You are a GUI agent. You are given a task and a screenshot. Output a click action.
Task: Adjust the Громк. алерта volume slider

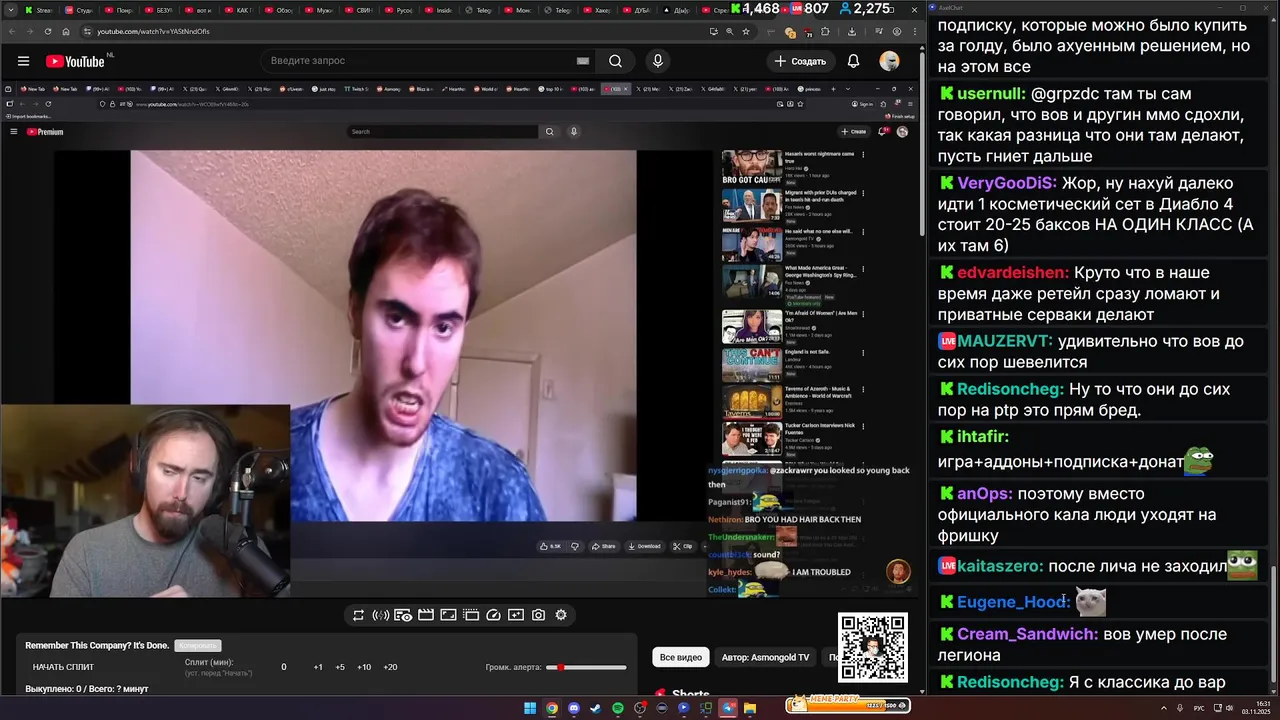pos(587,667)
